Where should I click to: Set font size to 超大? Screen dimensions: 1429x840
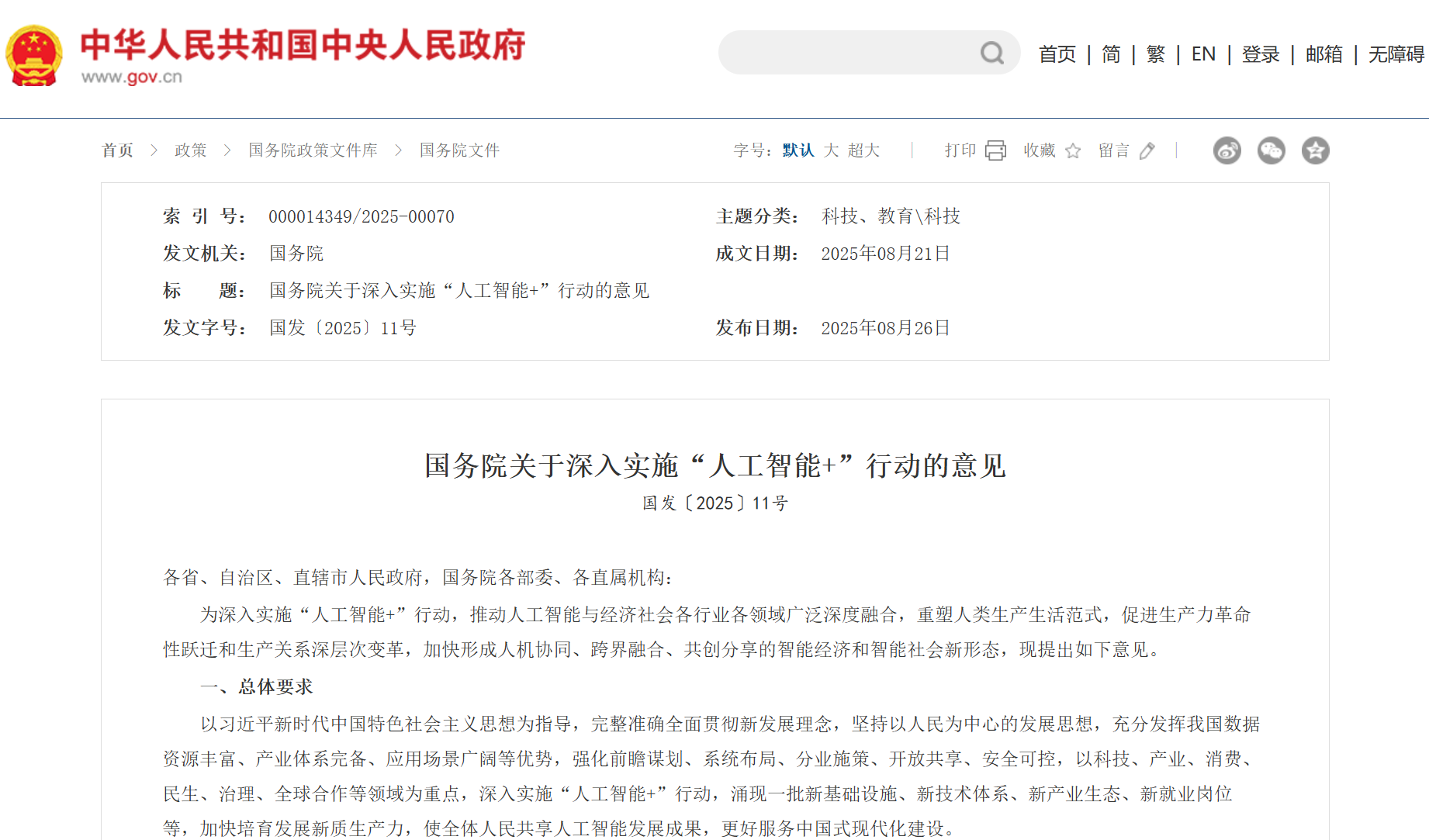[x=863, y=150]
